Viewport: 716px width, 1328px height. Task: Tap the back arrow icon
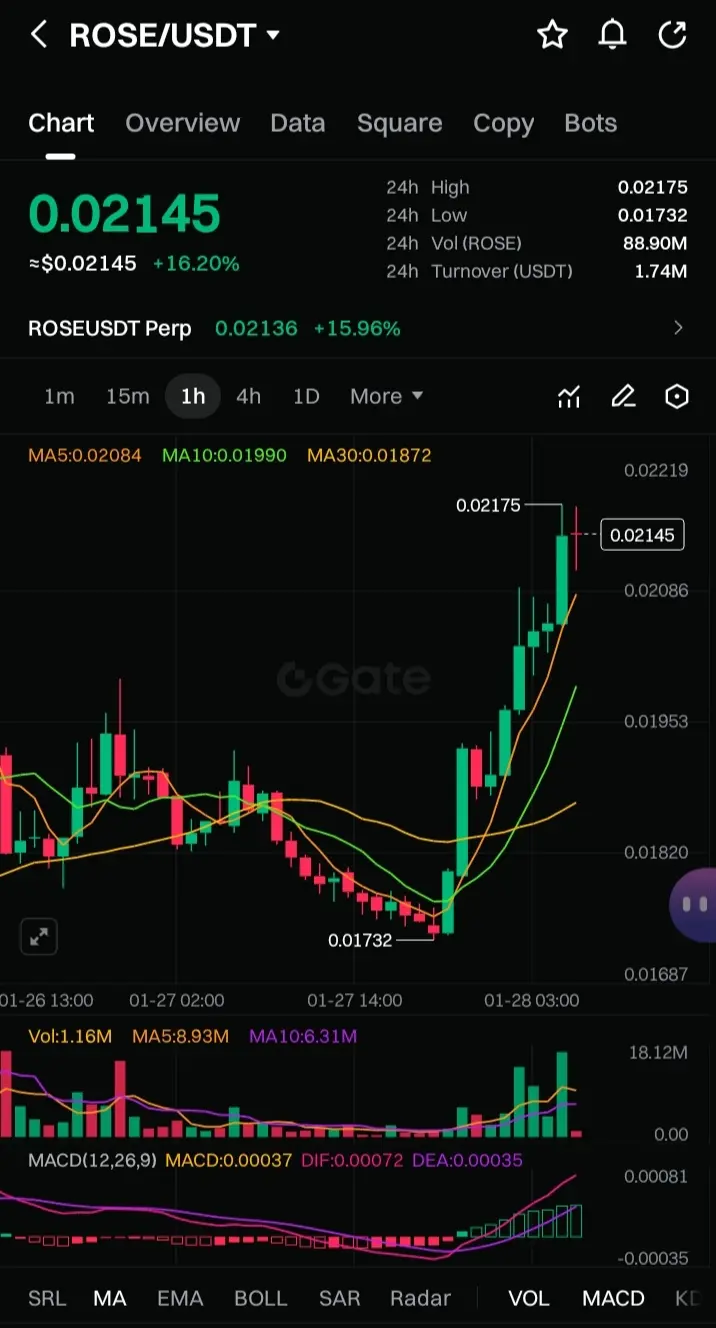pos(38,35)
